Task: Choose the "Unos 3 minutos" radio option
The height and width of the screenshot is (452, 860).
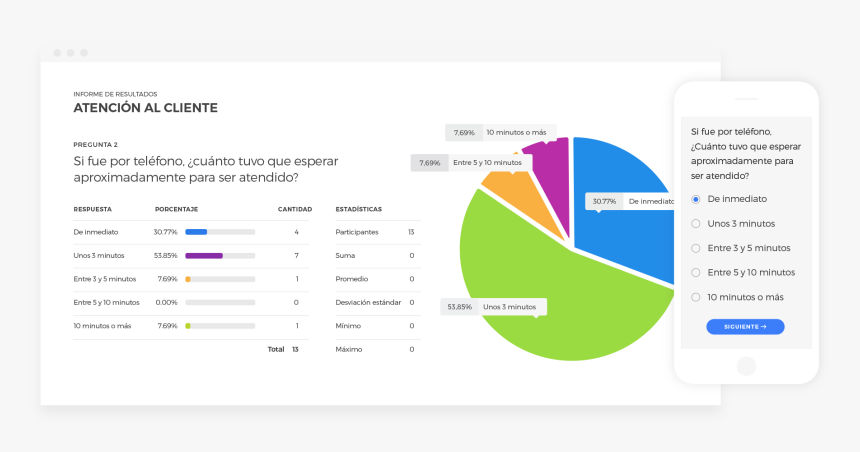Action: tap(695, 224)
